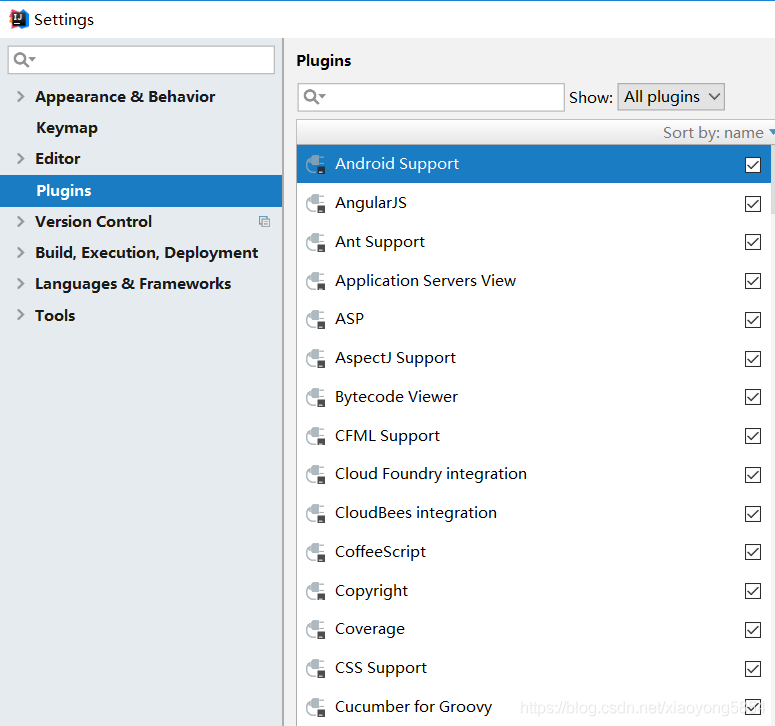This screenshot has width=775, height=726.
Task: Click the Bytecode Viewer plugin icon
Action: pyautogui.click(x=316, y=397)
